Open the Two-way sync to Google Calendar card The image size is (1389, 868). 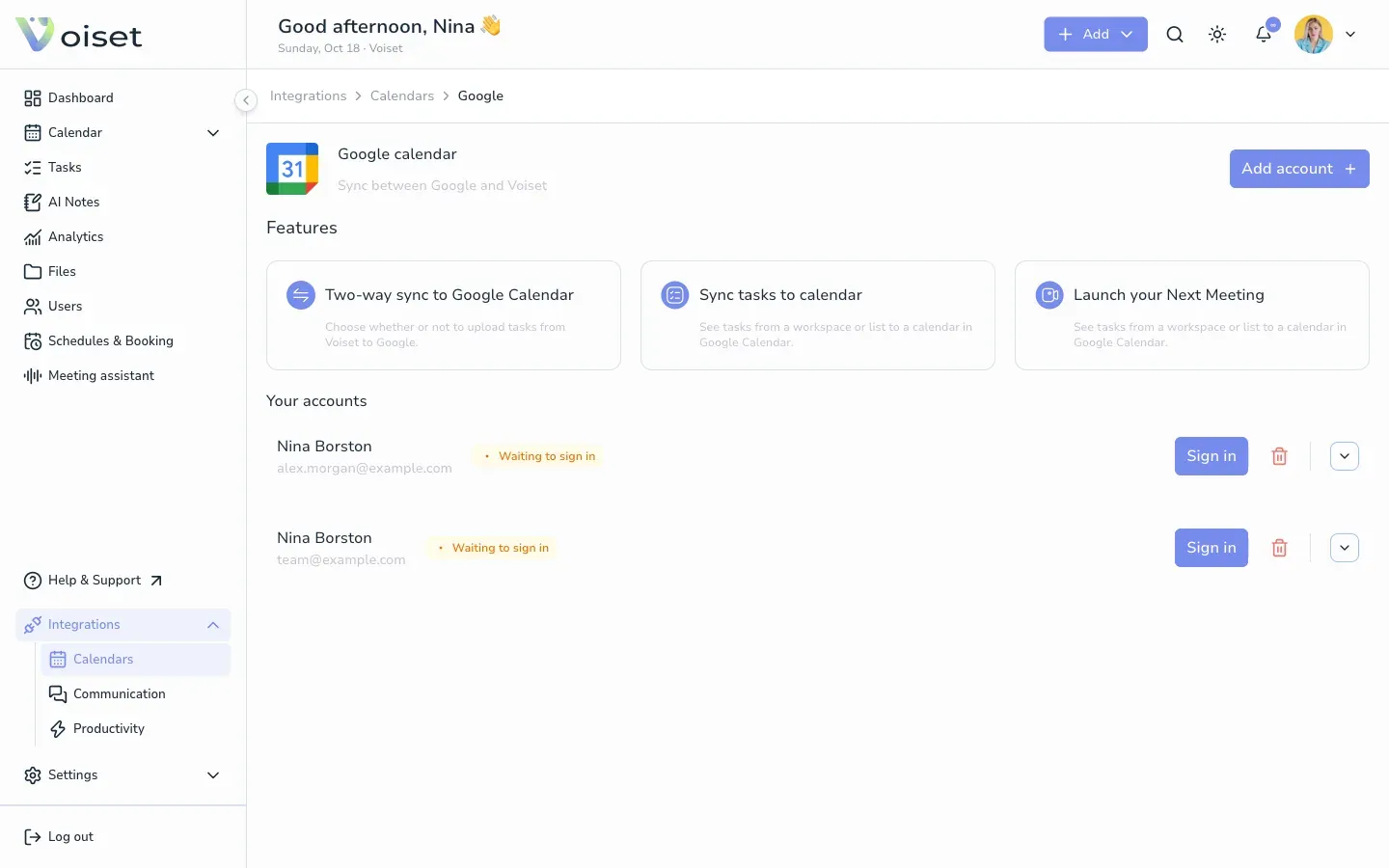(444, 315)
